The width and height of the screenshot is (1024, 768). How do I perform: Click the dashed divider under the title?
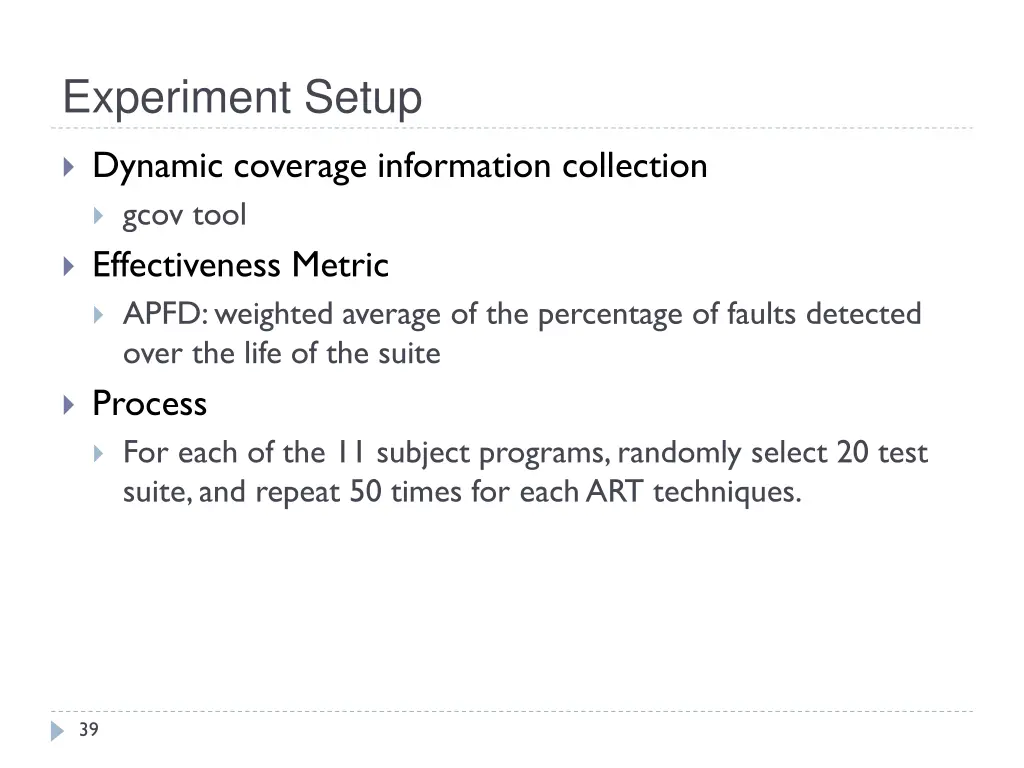point(512,128)
